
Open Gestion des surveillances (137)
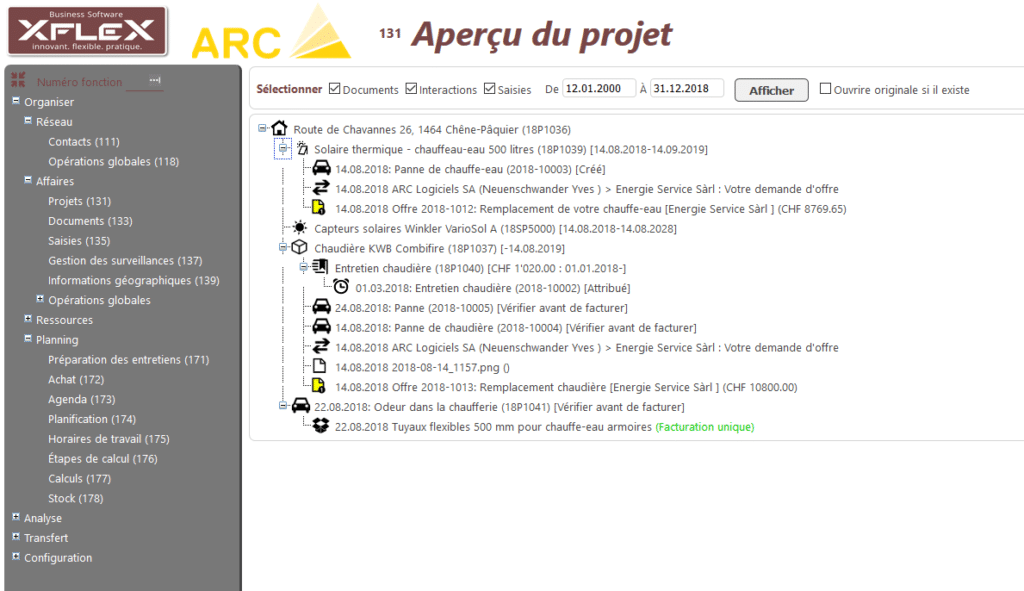[x=125, y=261]
